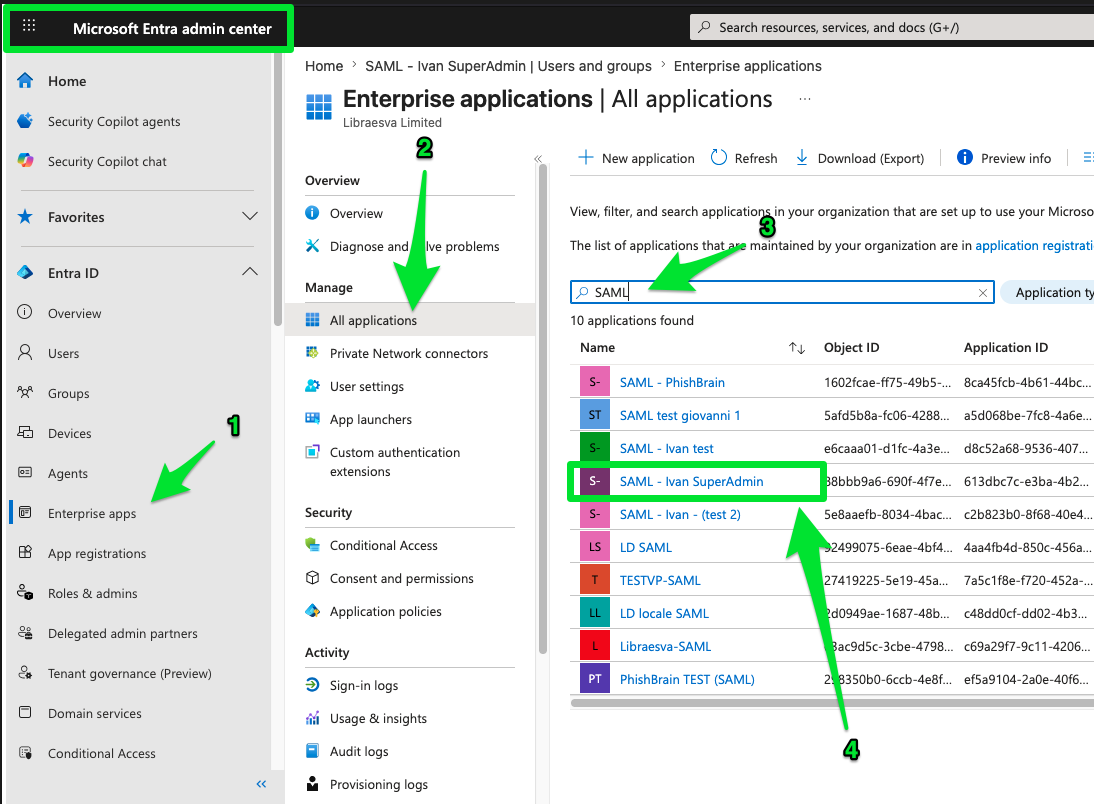Viewport: 1094px width, 804px height.
Task: Click the top resource search box
Action: 892,27
